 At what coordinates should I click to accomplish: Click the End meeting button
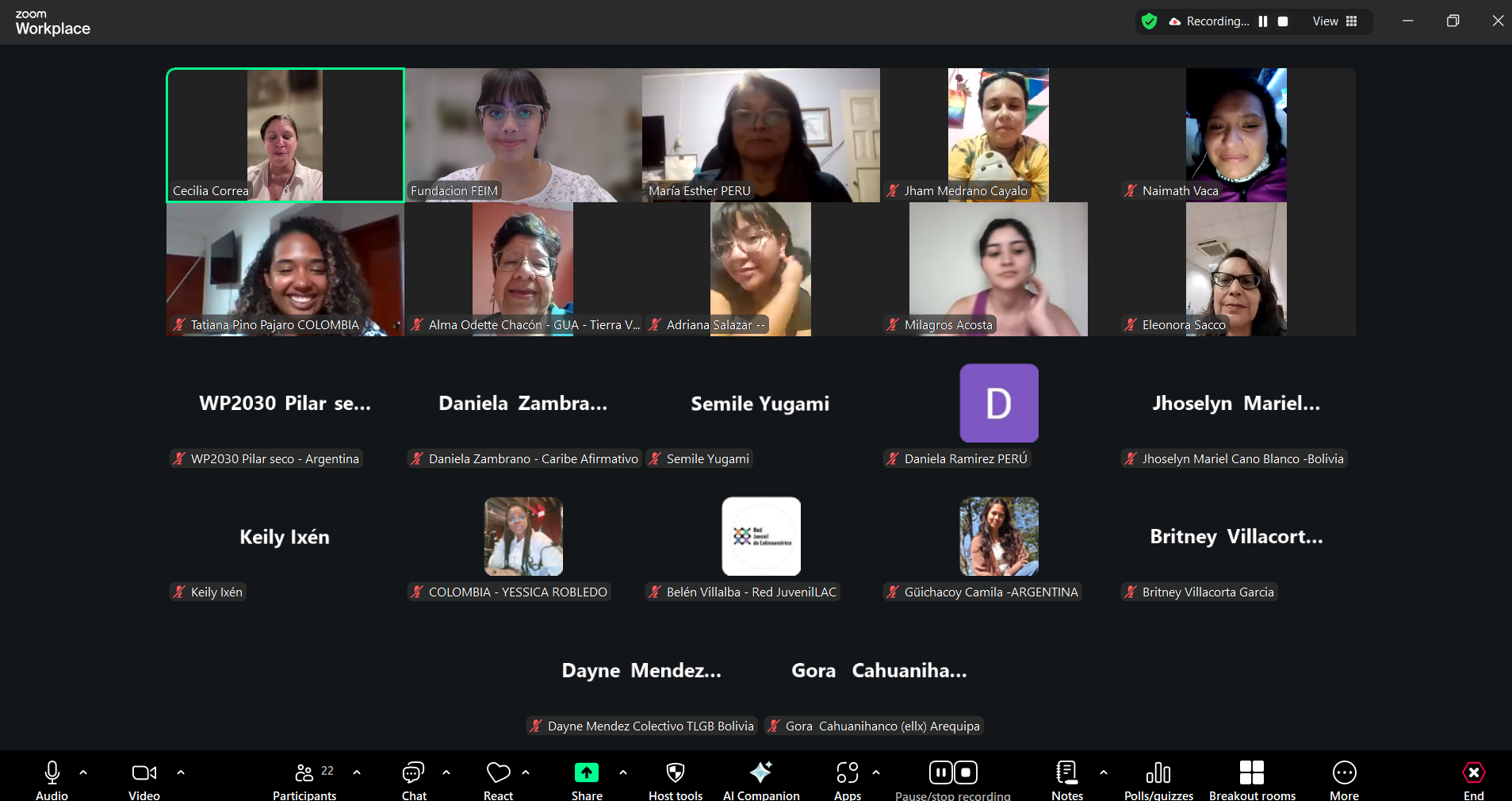point(1473,773)
